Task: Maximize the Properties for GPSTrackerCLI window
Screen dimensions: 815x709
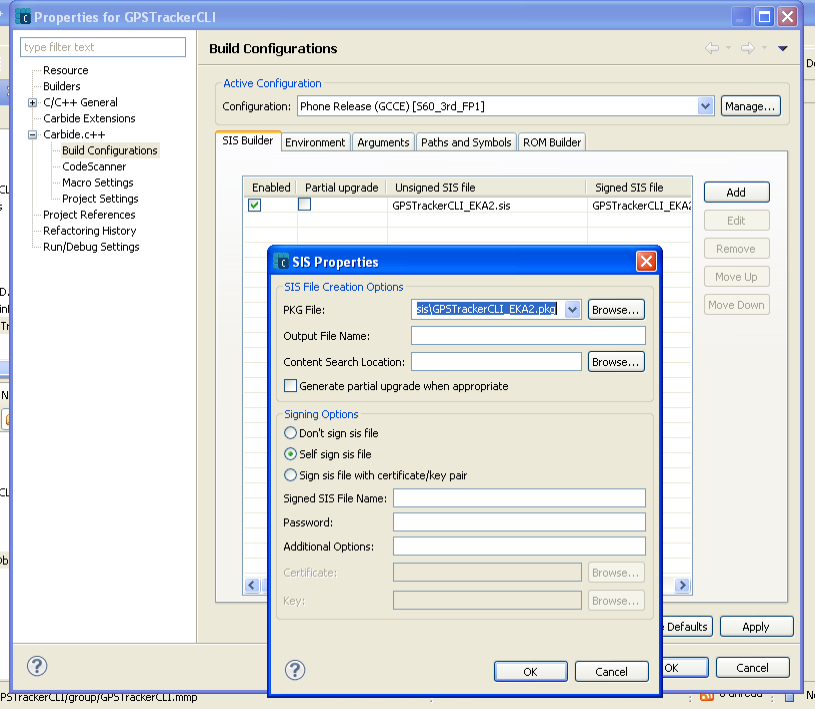Action: pyautogui.click(x=764, y=17)
